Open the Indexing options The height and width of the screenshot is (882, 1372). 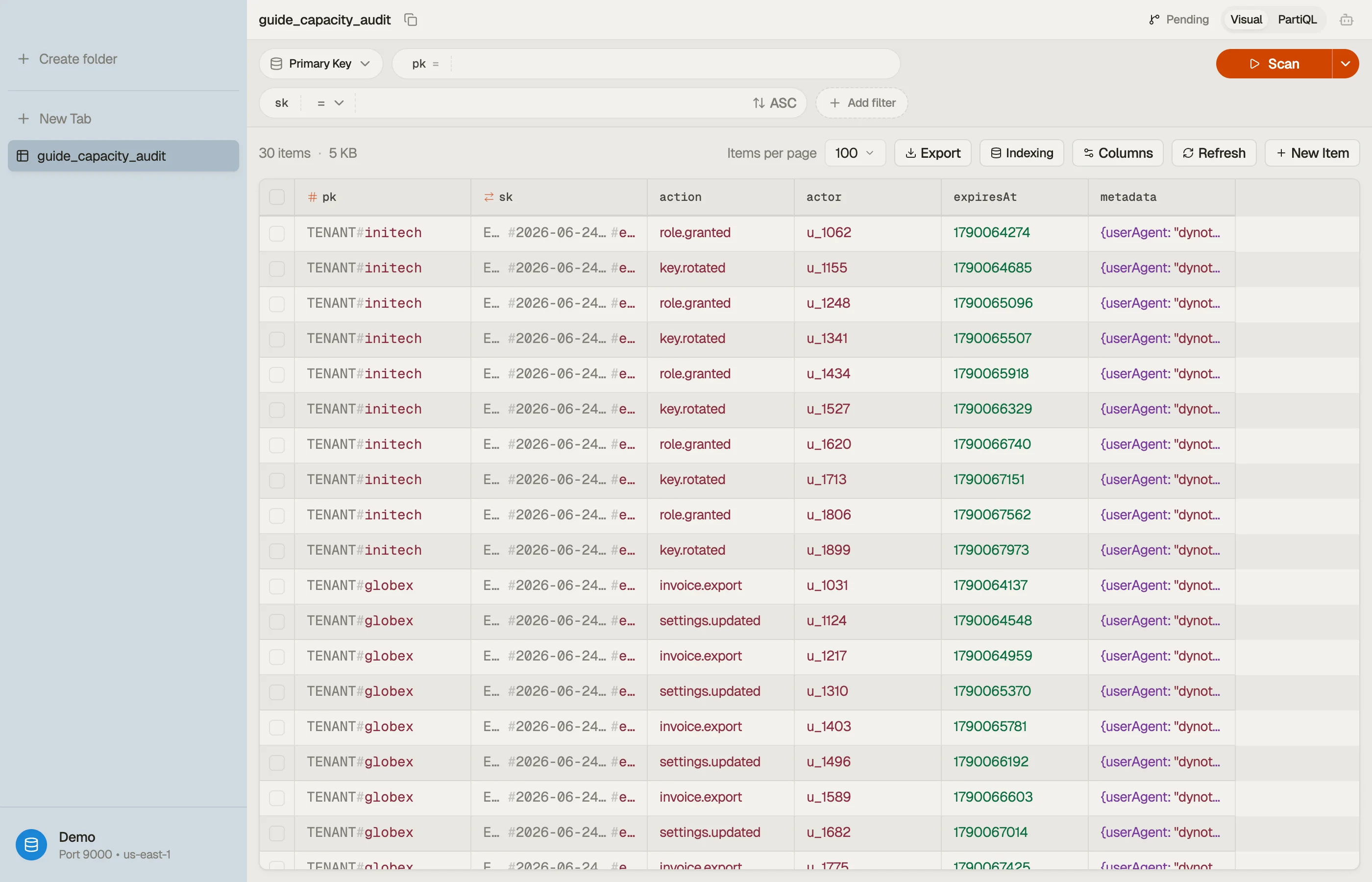pyautogui.click(x=1022, y=153)
